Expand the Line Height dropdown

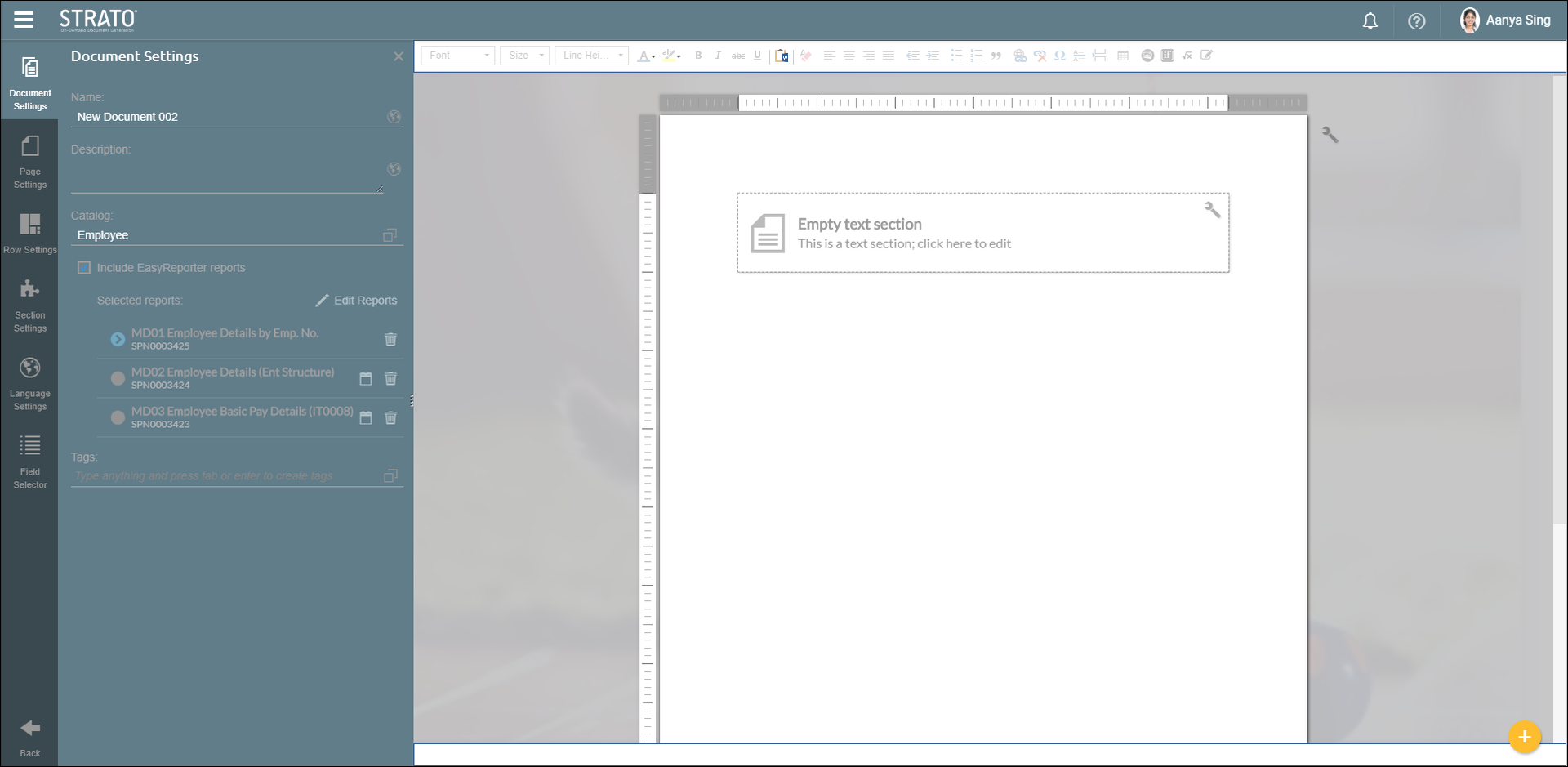591,56
